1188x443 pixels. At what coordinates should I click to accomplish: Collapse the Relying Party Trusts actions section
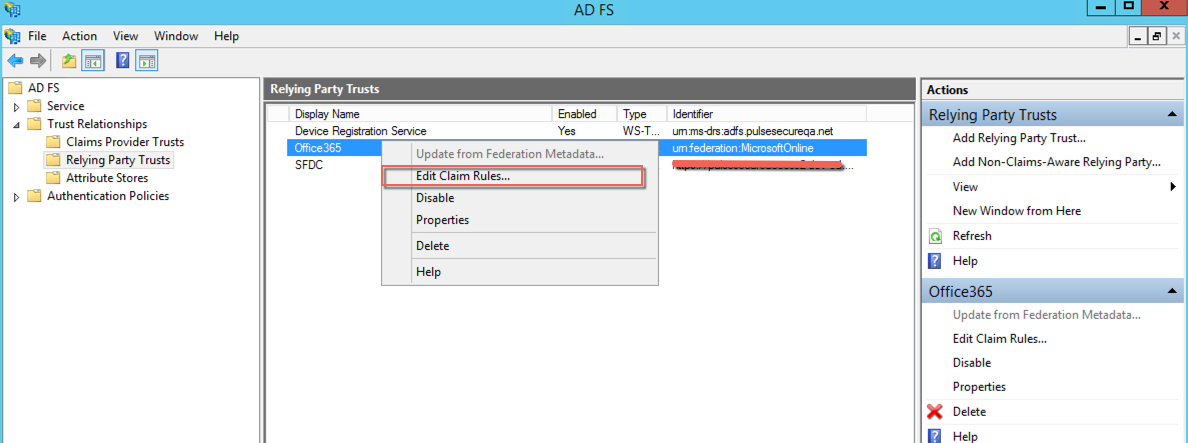coord(1172,114)
